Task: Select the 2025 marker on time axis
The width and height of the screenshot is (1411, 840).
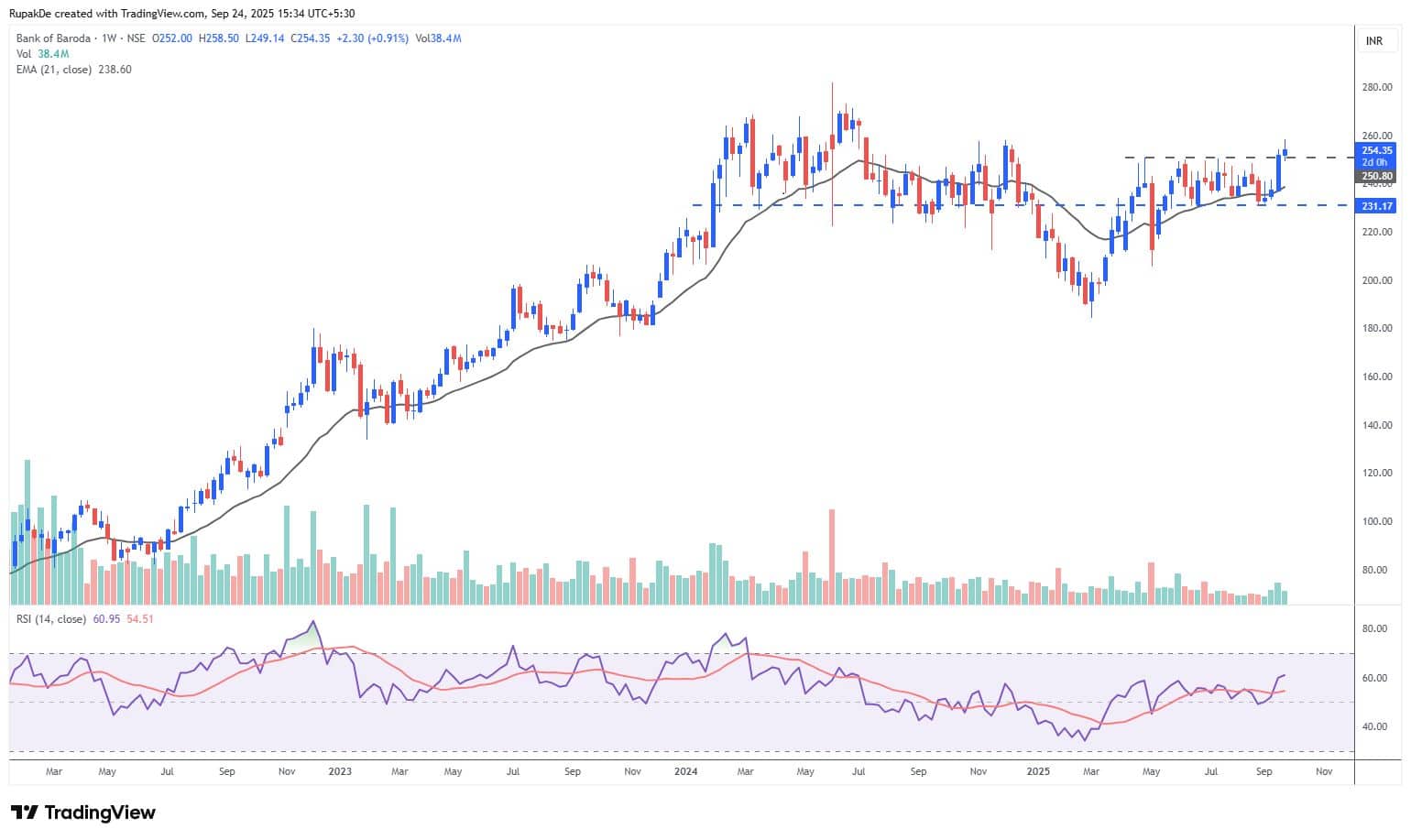Action: [x=1038, y=772]
